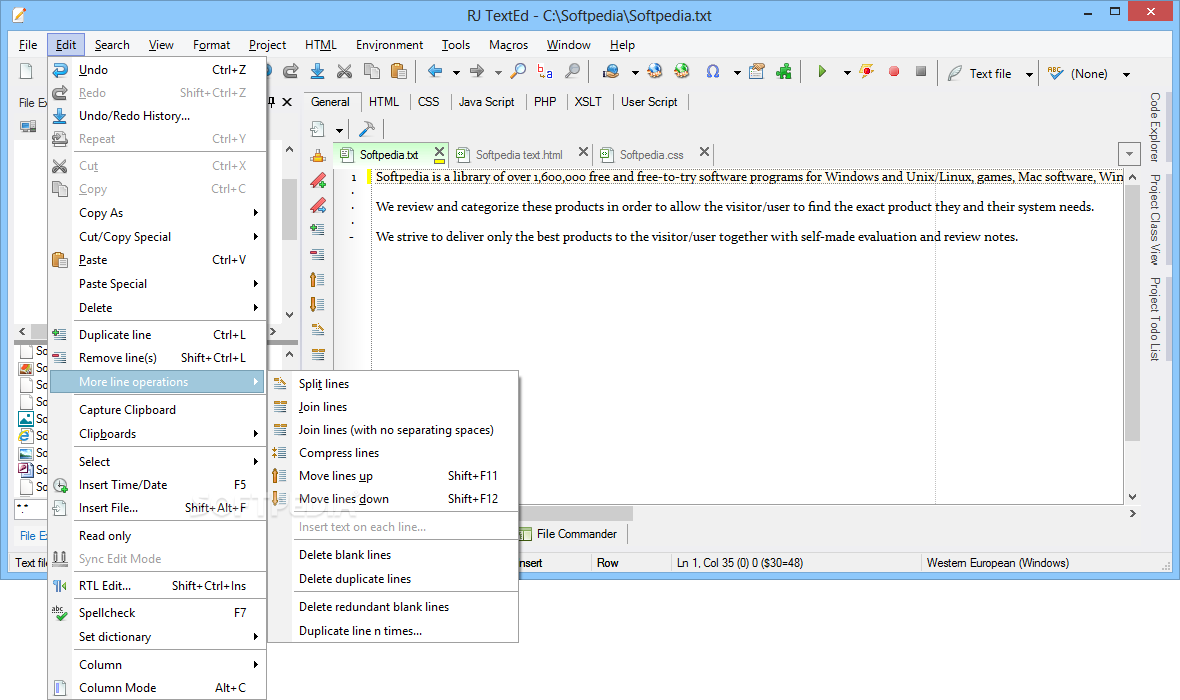The image size is (1180, 700).
Task: Choose Delete duplicate lines
Action: [394, 579]
